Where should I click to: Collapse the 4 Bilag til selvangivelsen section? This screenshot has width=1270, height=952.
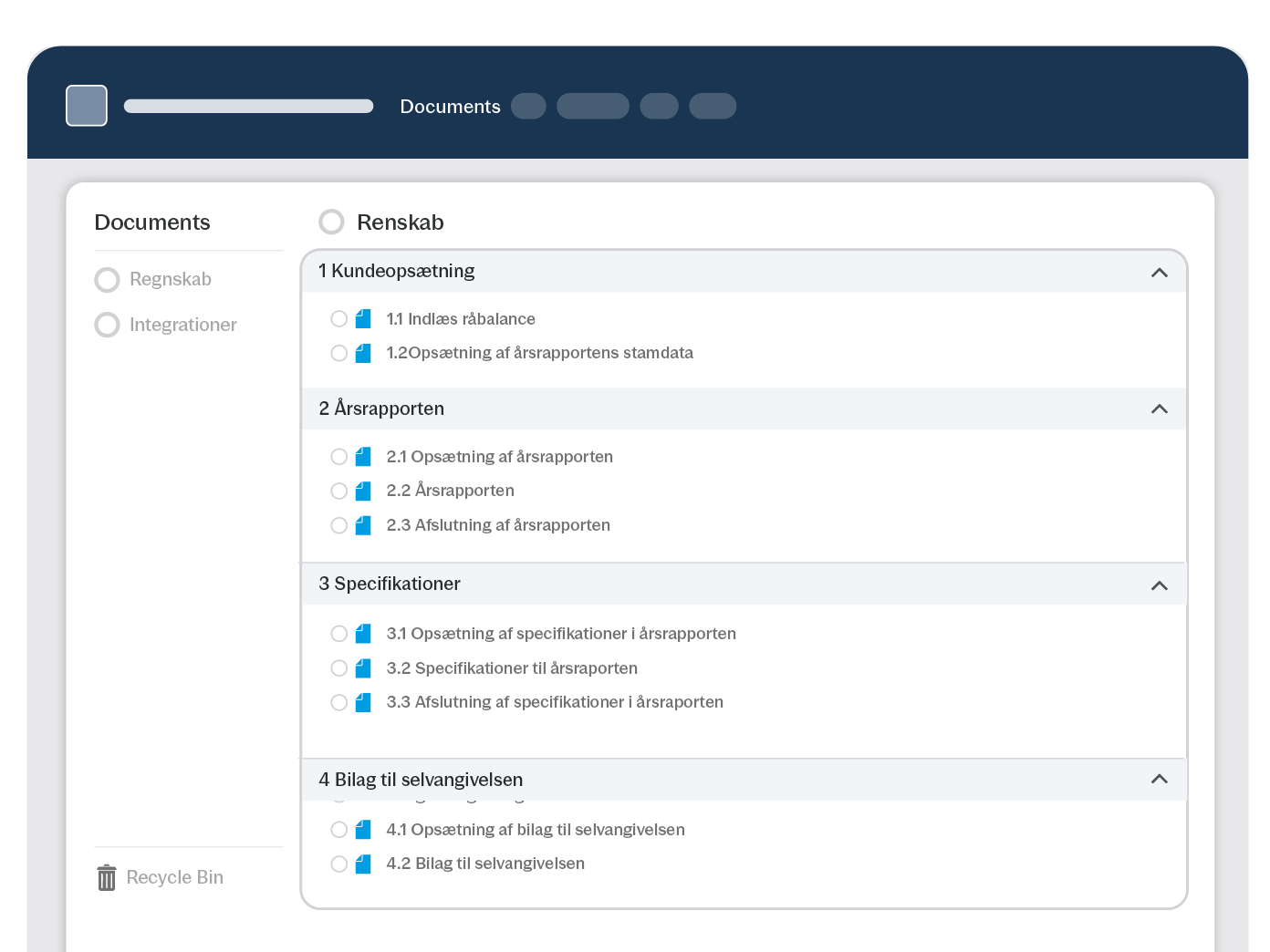1159,779
